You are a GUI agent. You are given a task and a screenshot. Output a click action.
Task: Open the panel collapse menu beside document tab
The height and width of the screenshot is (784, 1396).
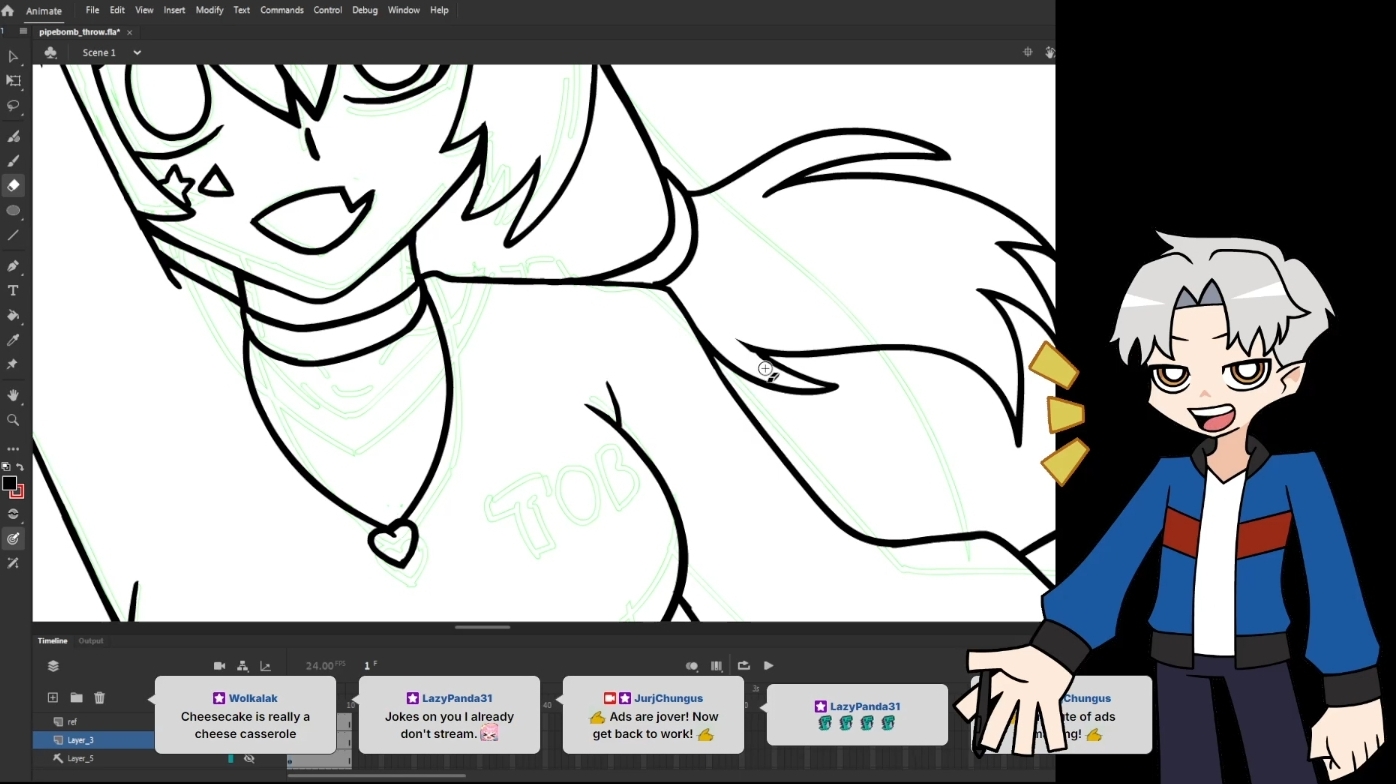[23, 32]
